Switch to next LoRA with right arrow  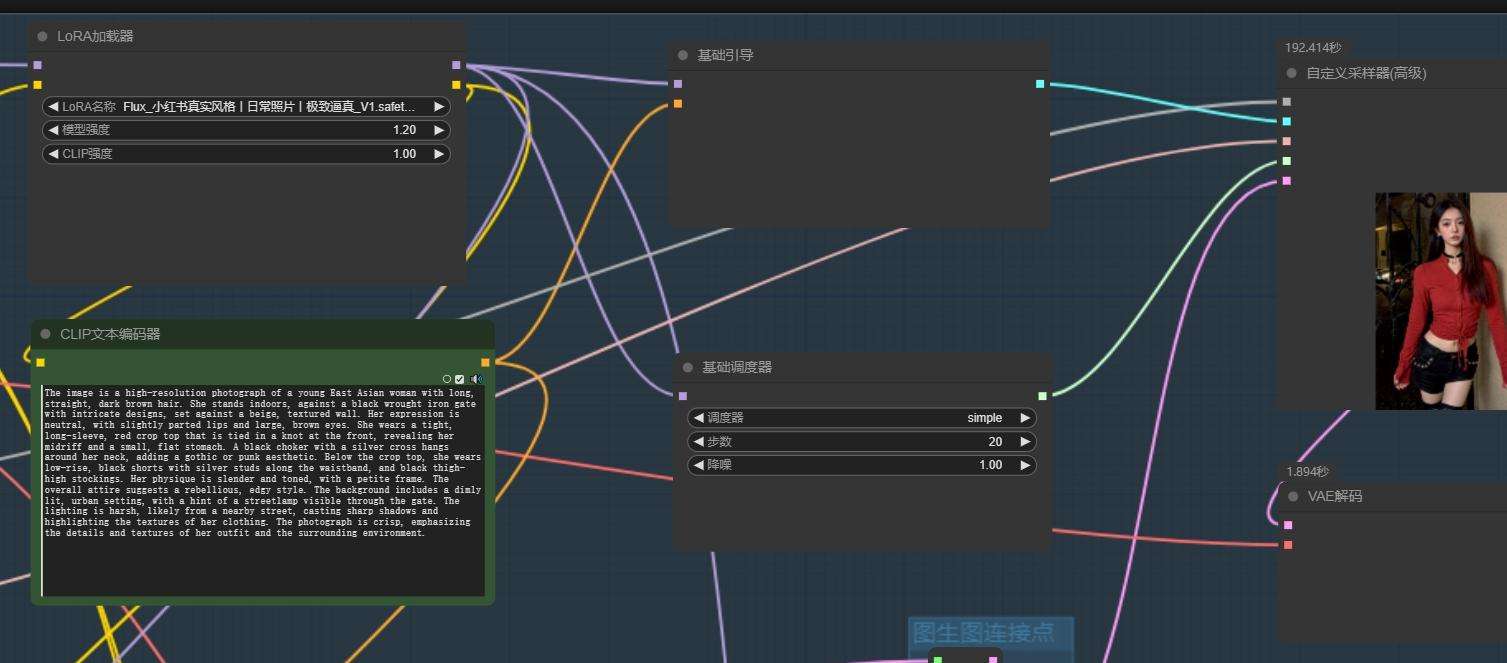coord(438,106)
